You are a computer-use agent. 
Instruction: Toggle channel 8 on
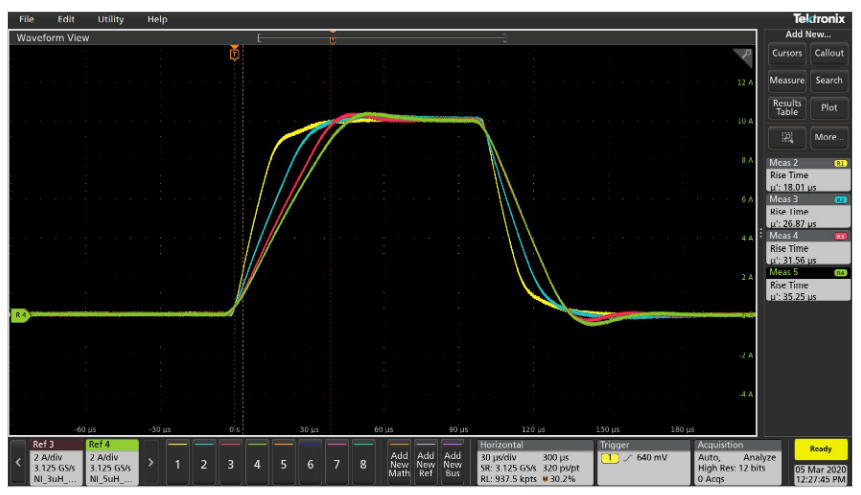pos(363,463)
